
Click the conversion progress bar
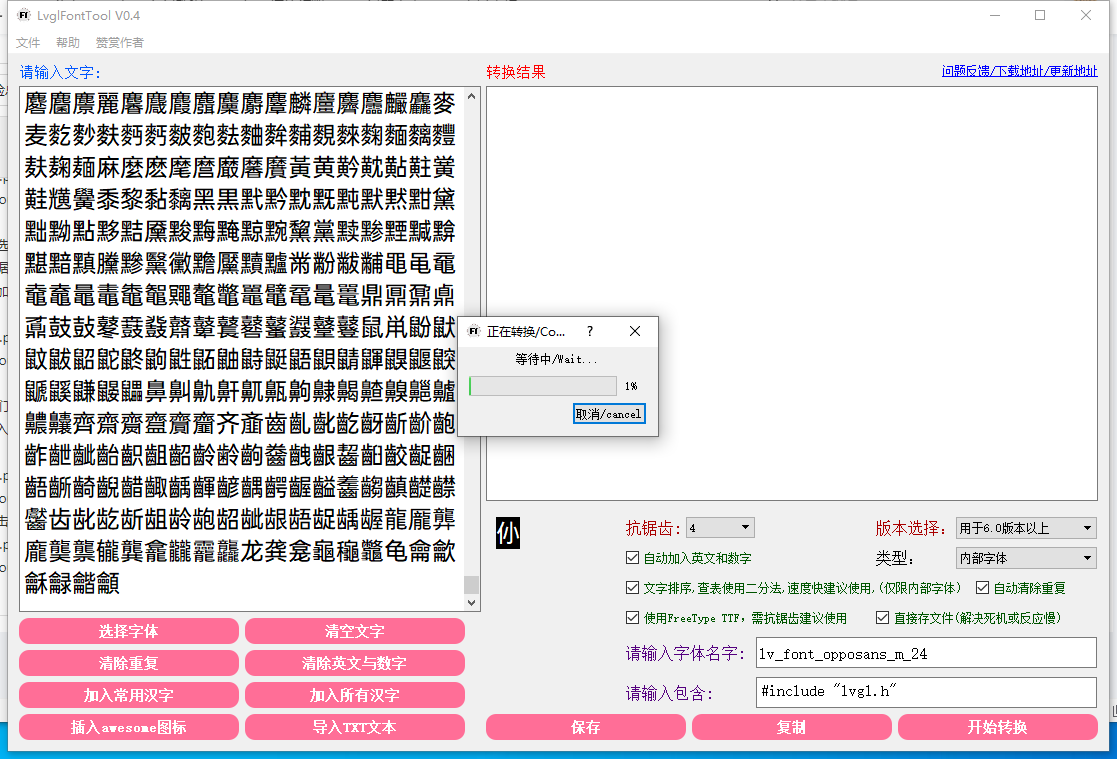click(x=542, y=386)
